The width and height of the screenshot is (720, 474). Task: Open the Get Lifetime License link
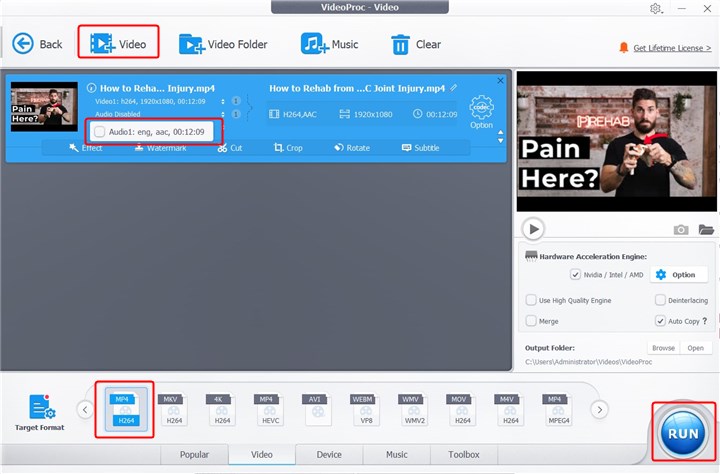pos(672,48)
